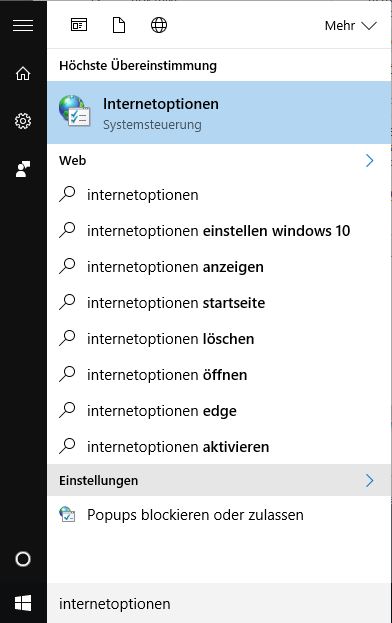Open Internetoptionen Systemsteuerung result

pyautogui.click(x=219, y=113)
